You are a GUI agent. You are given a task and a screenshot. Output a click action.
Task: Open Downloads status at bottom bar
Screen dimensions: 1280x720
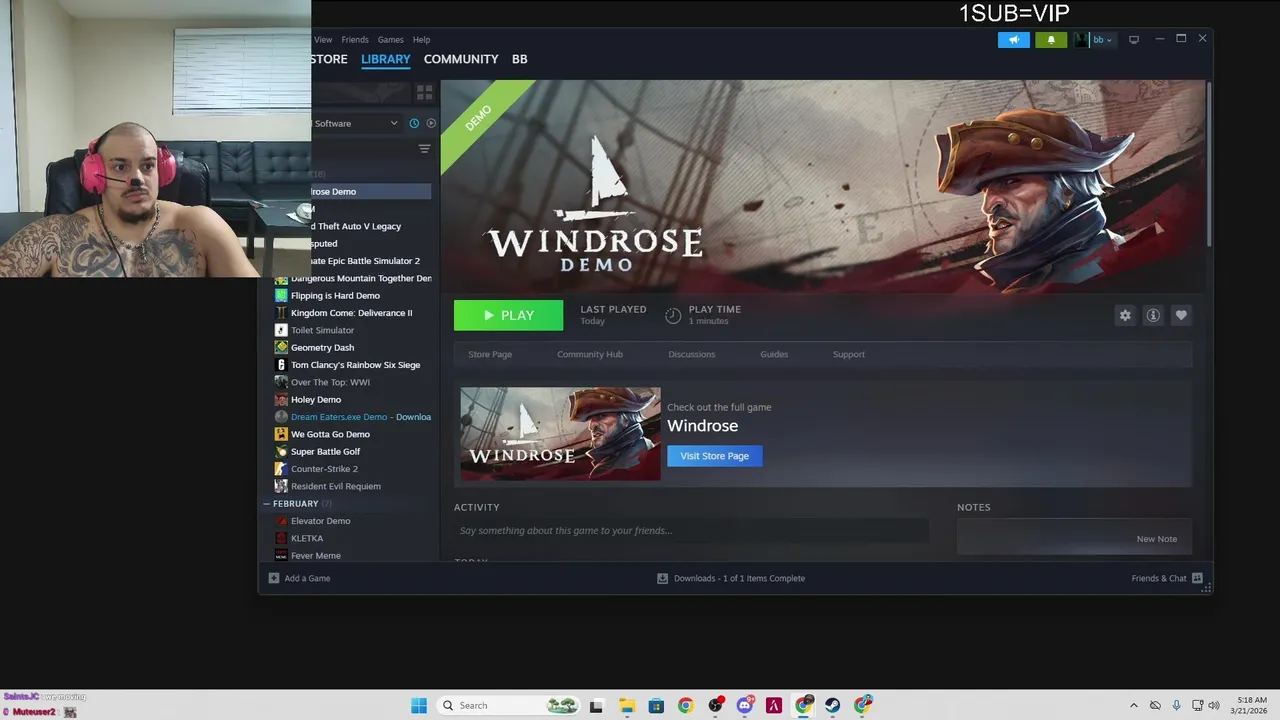731,578
